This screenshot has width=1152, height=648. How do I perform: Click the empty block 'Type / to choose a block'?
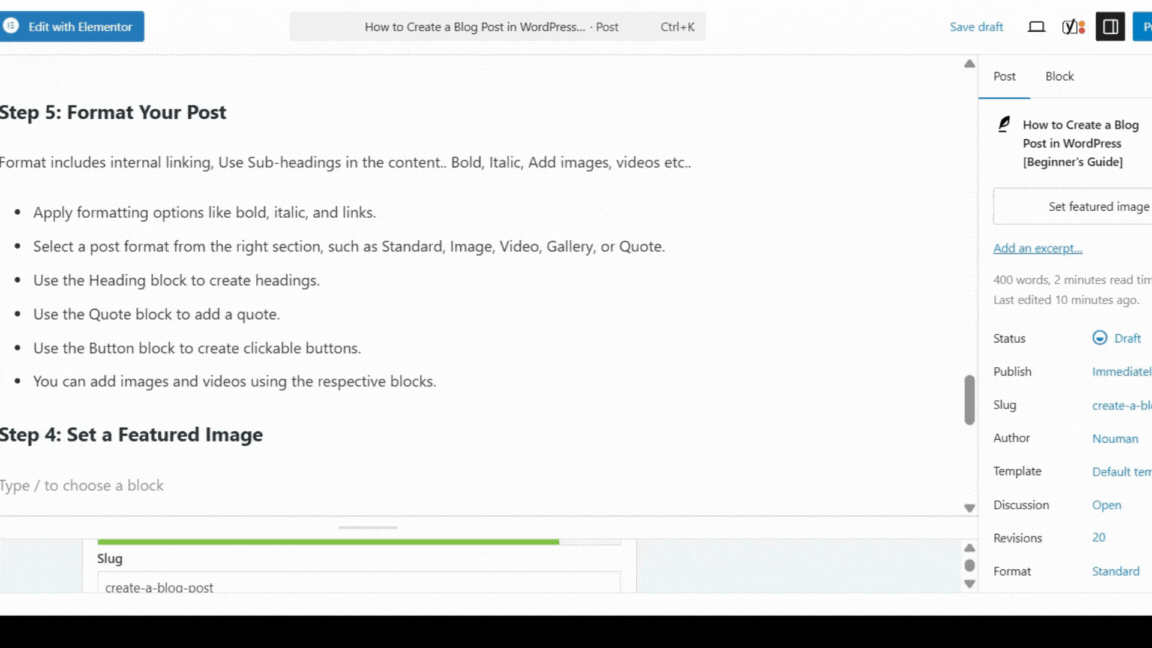click(82, 485)
